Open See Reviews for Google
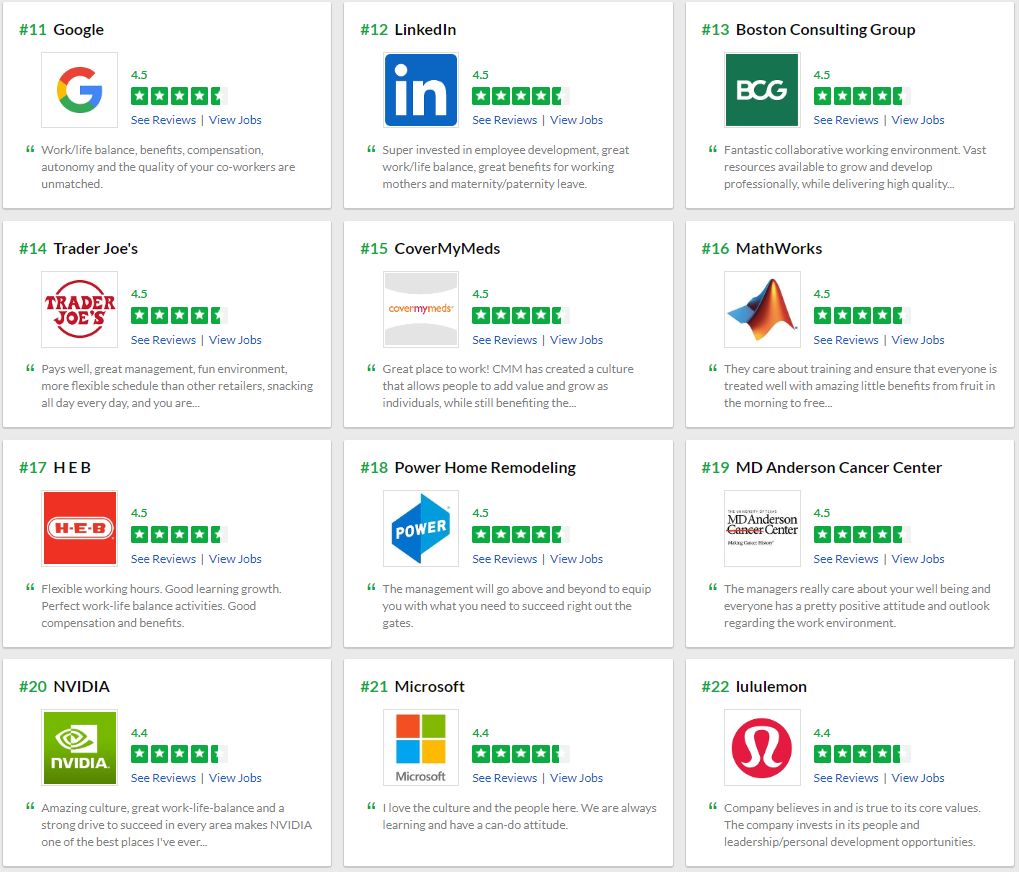Image resolution: width=1019 pixels, height=872 pixels. coord(163,120)
